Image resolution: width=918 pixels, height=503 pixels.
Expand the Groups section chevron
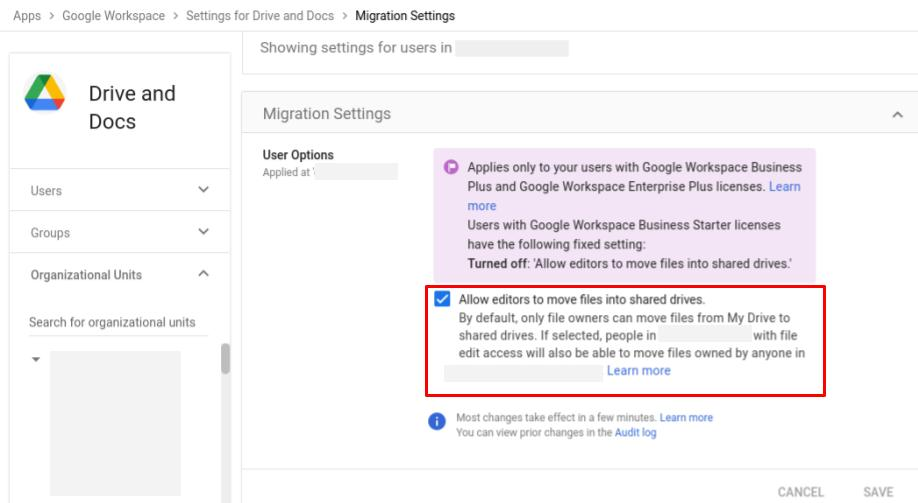coord(203,232)
